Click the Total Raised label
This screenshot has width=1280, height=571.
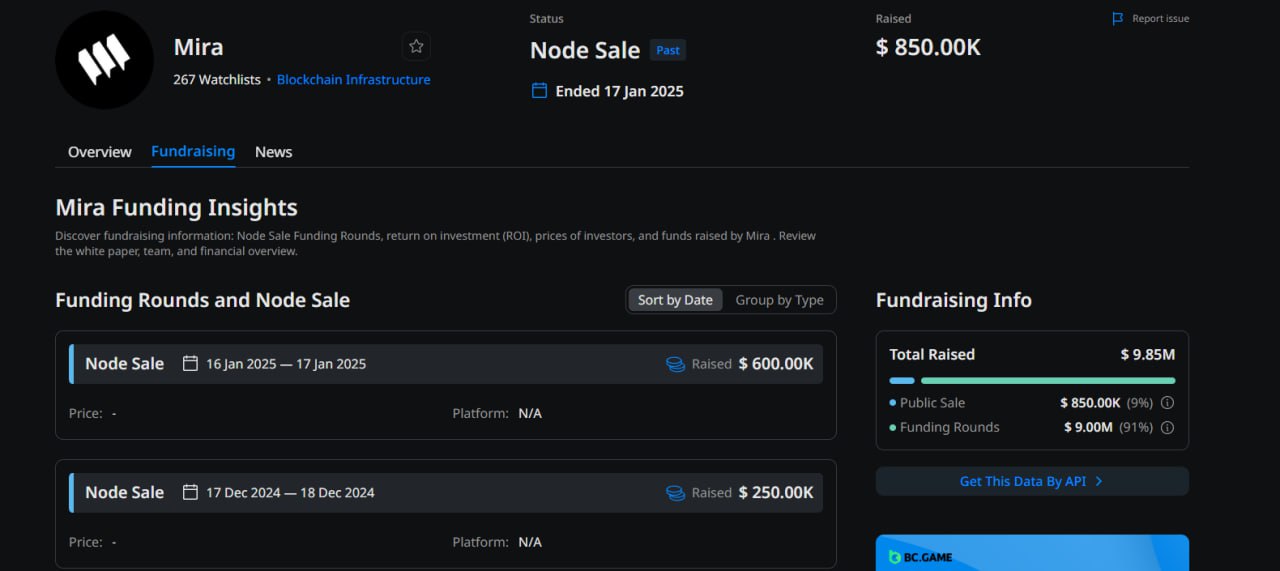932,354
